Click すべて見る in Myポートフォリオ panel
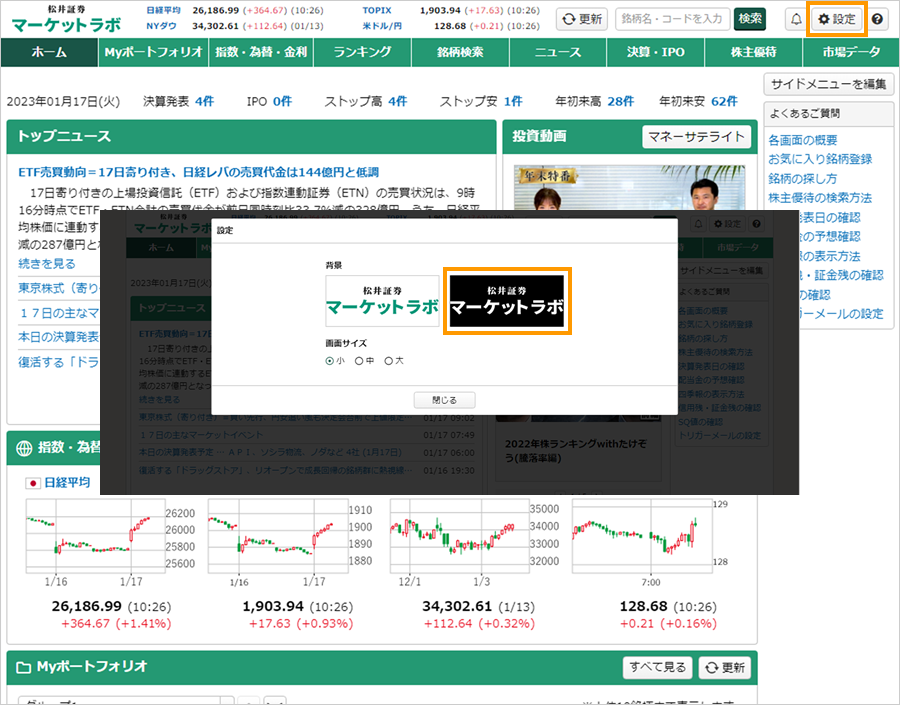The image size is (900, 705). pos(658,667)
